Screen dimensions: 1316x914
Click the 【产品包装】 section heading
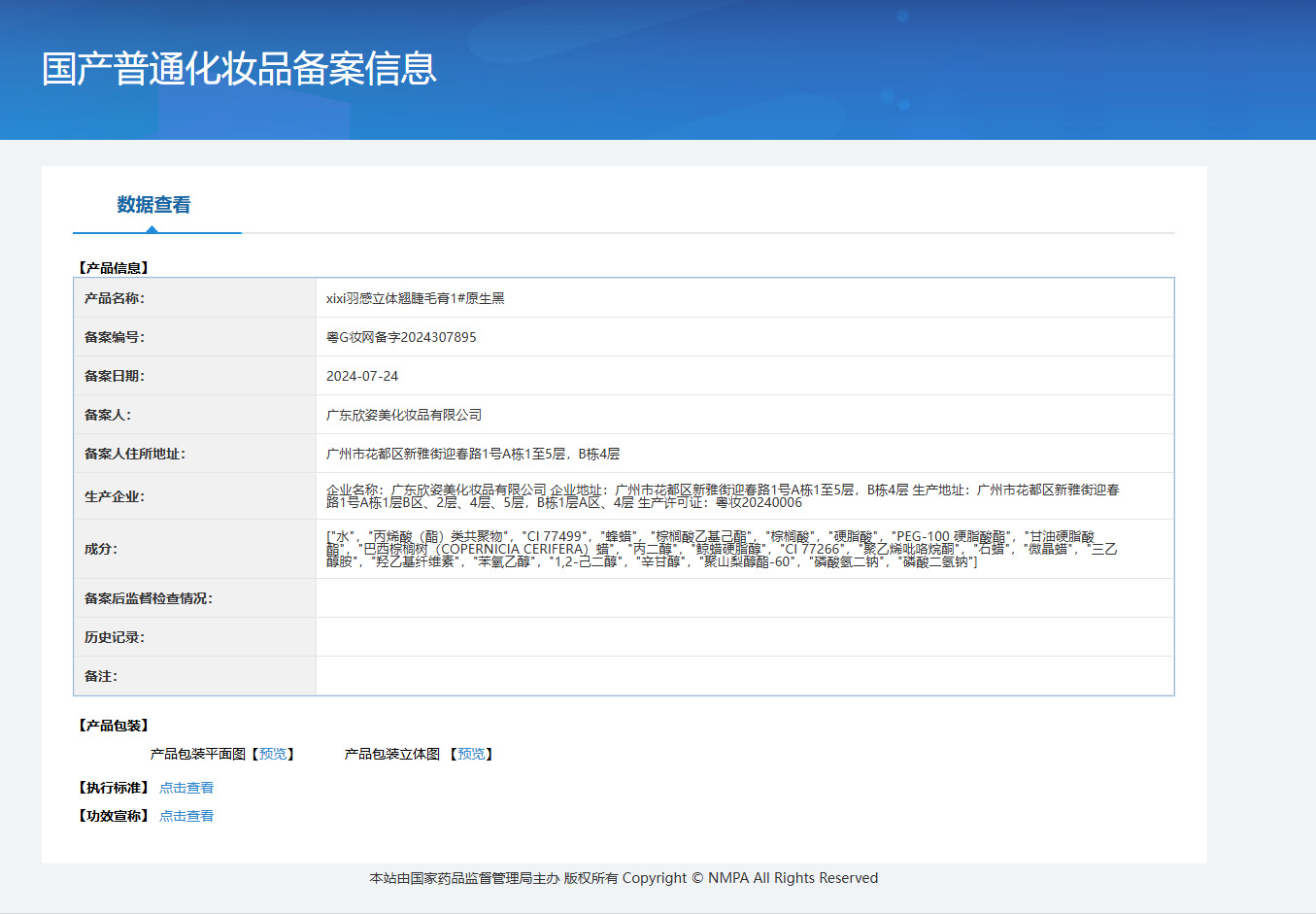point(114,726)
